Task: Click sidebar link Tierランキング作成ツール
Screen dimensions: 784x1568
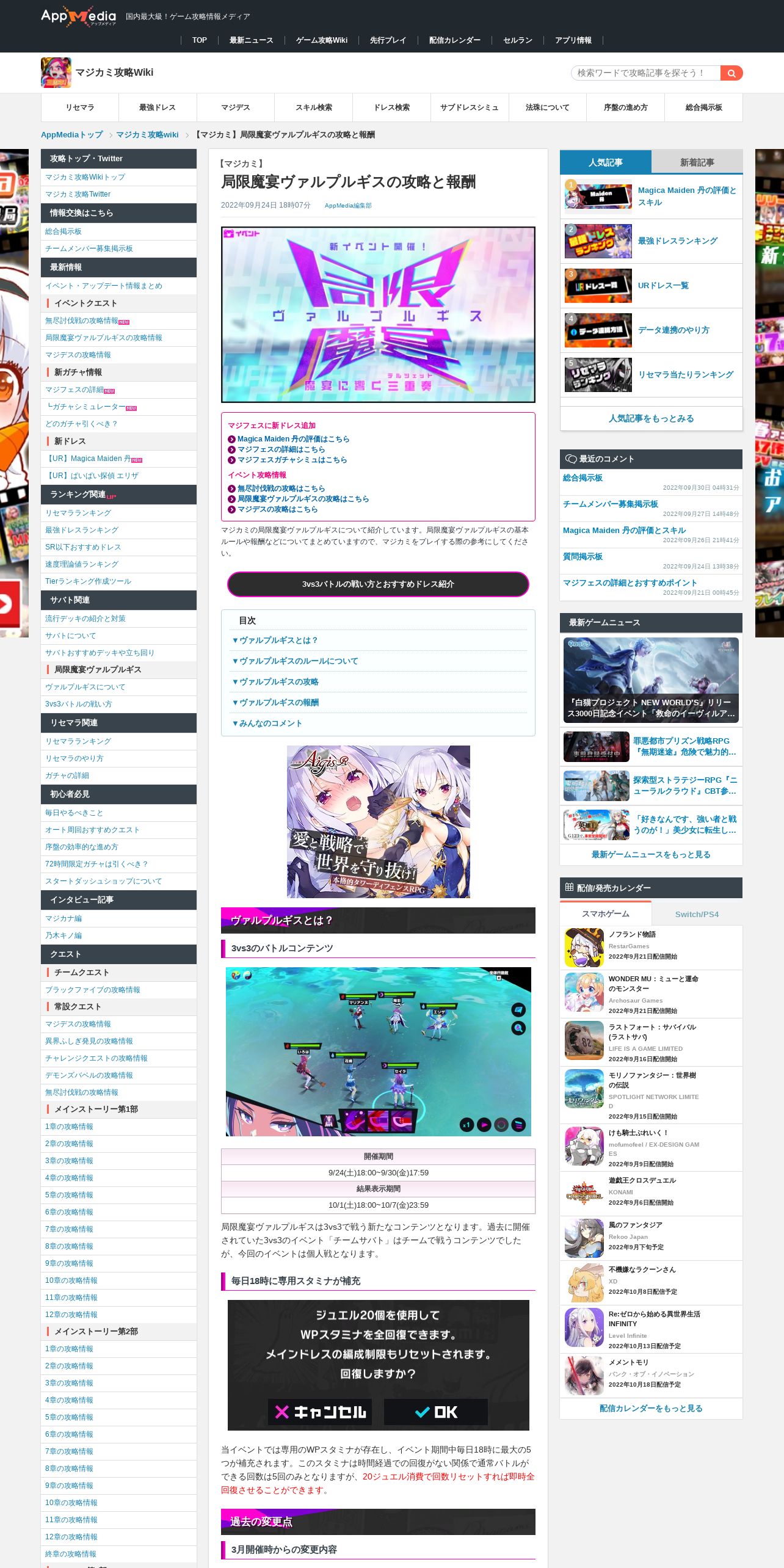Action: tap(88, 581)
